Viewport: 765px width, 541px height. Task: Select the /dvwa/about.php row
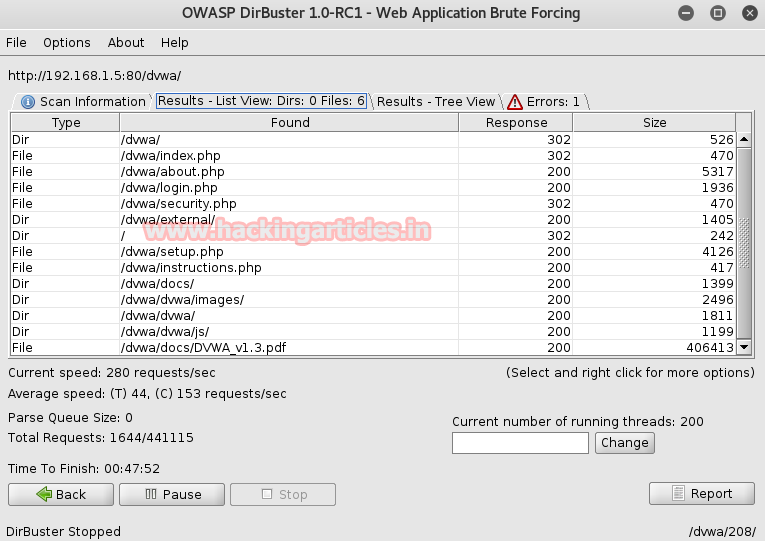click(x=373, y=172)
